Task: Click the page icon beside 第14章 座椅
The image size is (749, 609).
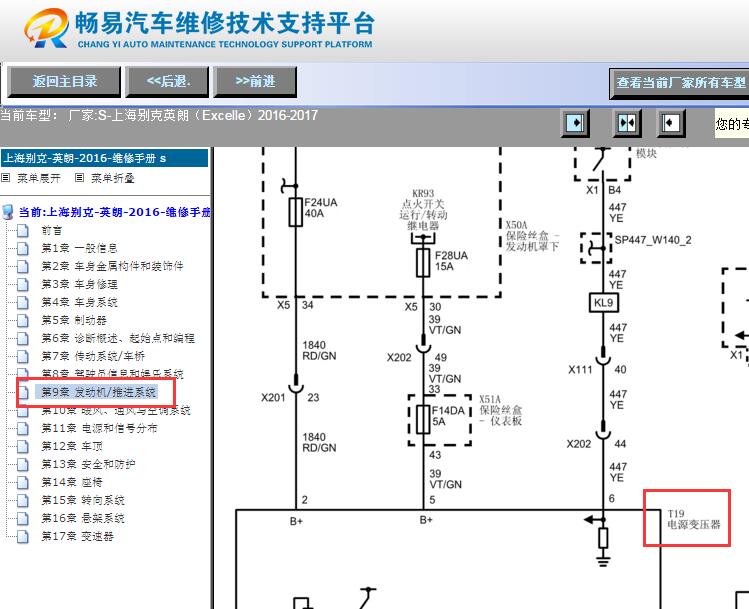Action: pyautogui.click(x=22, y=482)
